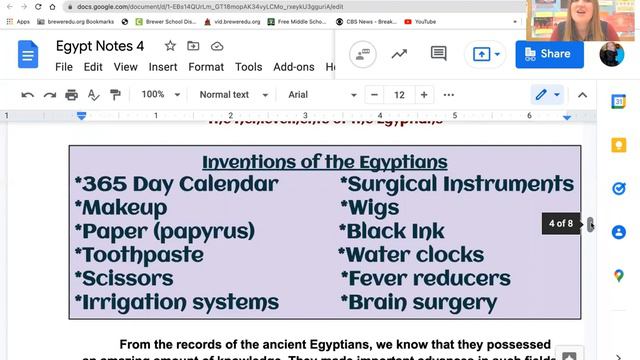The width and height of the screenshot is (640, 360).
Task: Open comment history
Action: click(438, 54)
